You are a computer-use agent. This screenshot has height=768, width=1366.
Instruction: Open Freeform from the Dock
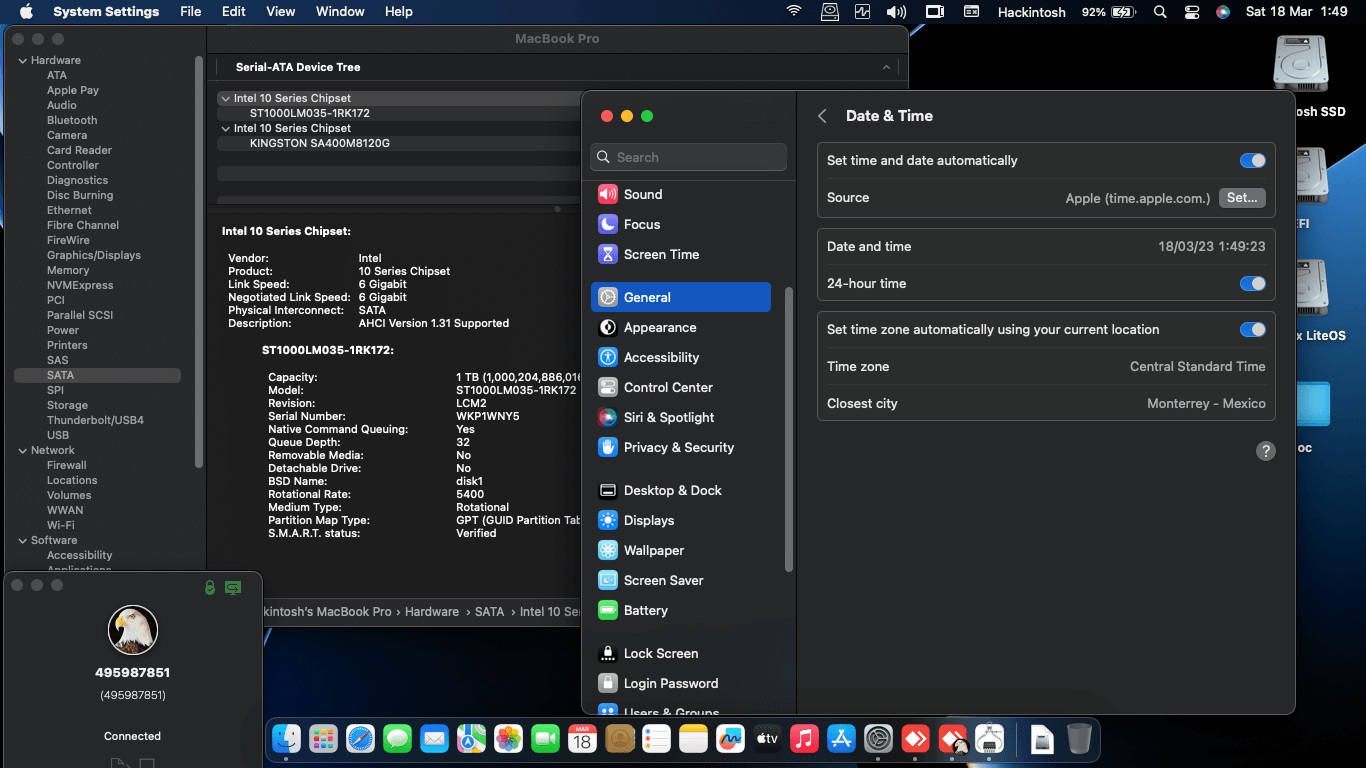point(730,739)
